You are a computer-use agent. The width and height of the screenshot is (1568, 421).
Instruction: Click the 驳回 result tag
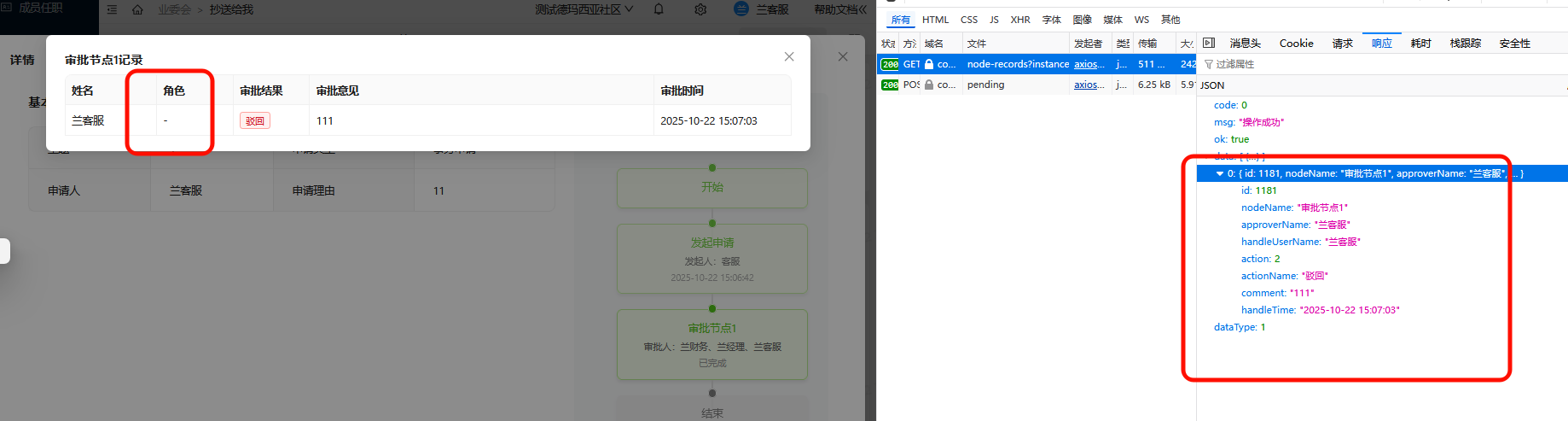pyautogui.click(x=255, y=120)
